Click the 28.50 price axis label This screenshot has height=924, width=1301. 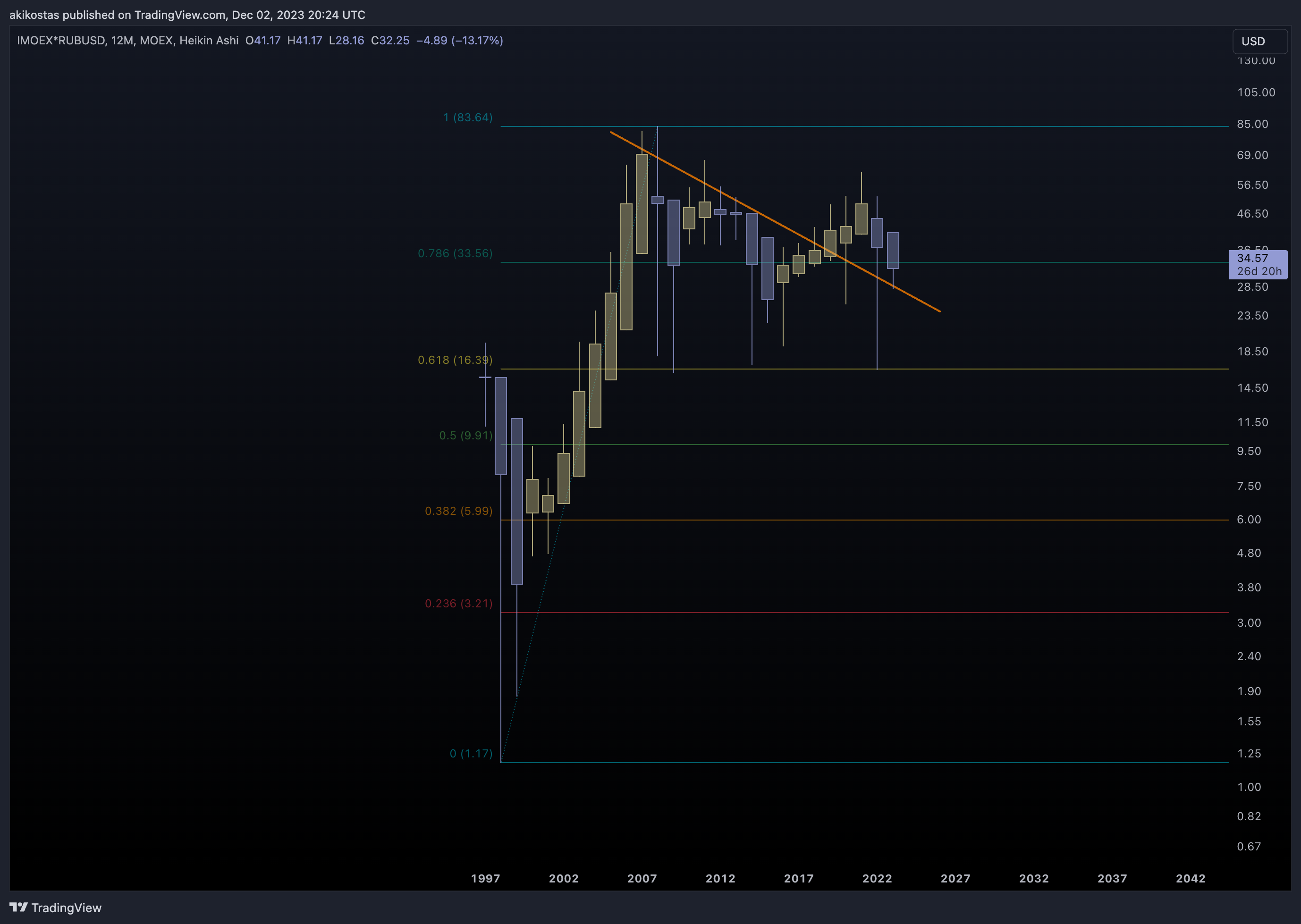pyautogui.click(x=1253, y=287)
